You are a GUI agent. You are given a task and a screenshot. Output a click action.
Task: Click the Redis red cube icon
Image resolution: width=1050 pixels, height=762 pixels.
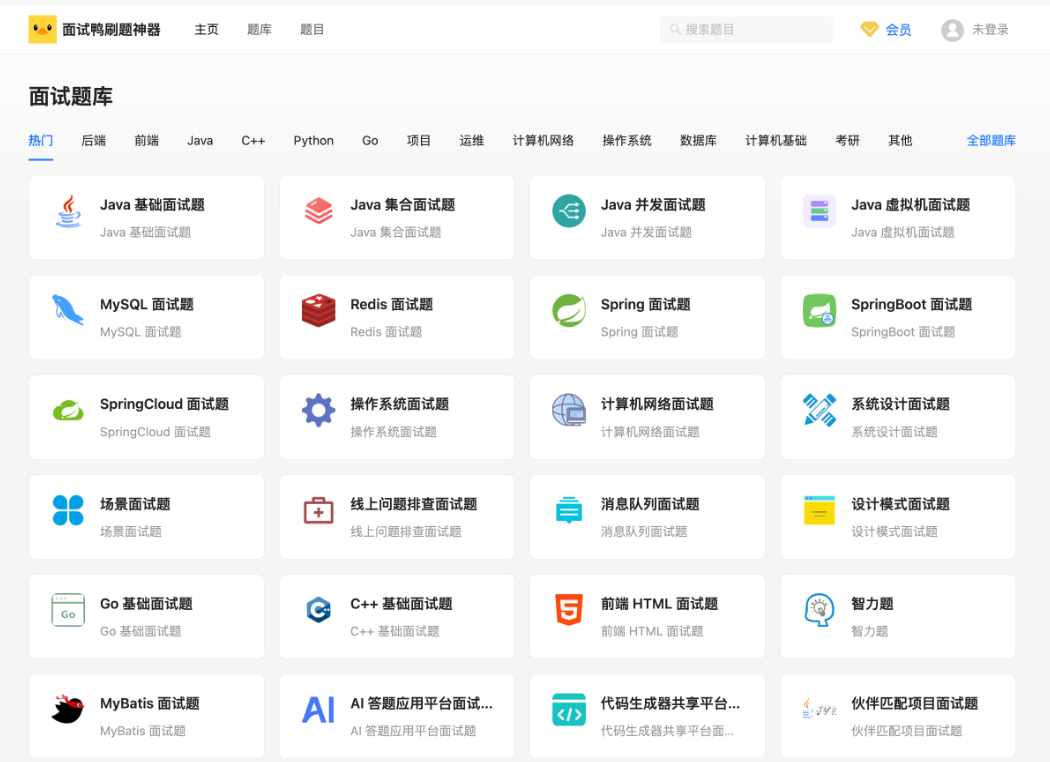[x=319, y=311]
